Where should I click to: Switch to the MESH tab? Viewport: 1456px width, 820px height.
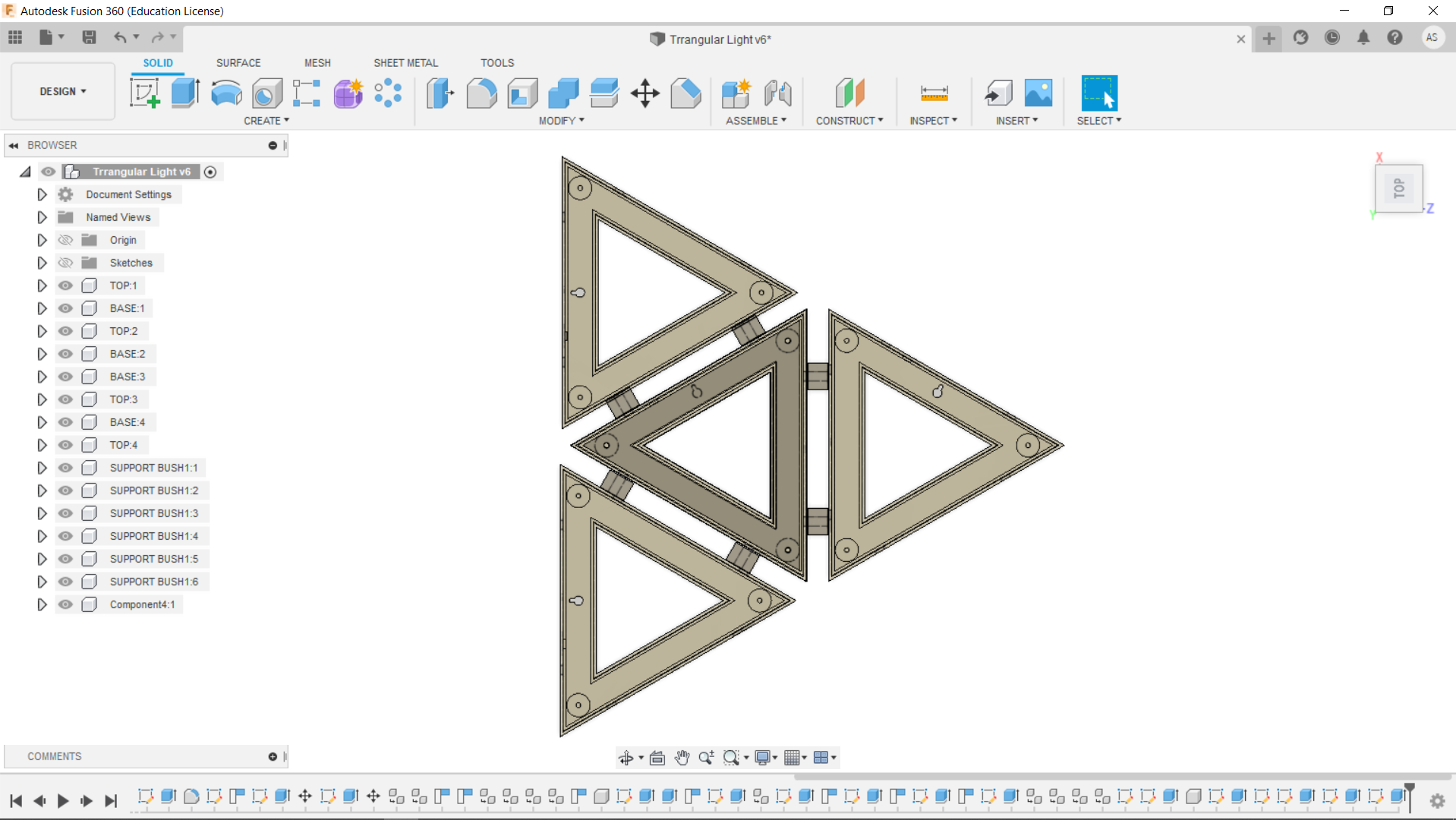317,63
